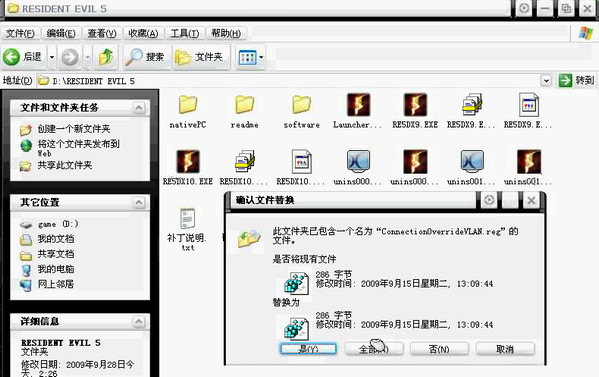Image resolution: width=599 pixels, height=377 pixels.
Task: Open the Views icon button
Action: point(247,57)
